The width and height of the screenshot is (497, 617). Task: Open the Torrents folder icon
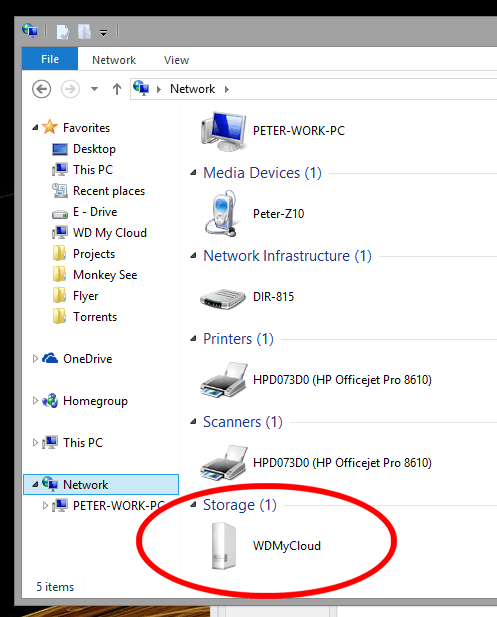[60, 316]
